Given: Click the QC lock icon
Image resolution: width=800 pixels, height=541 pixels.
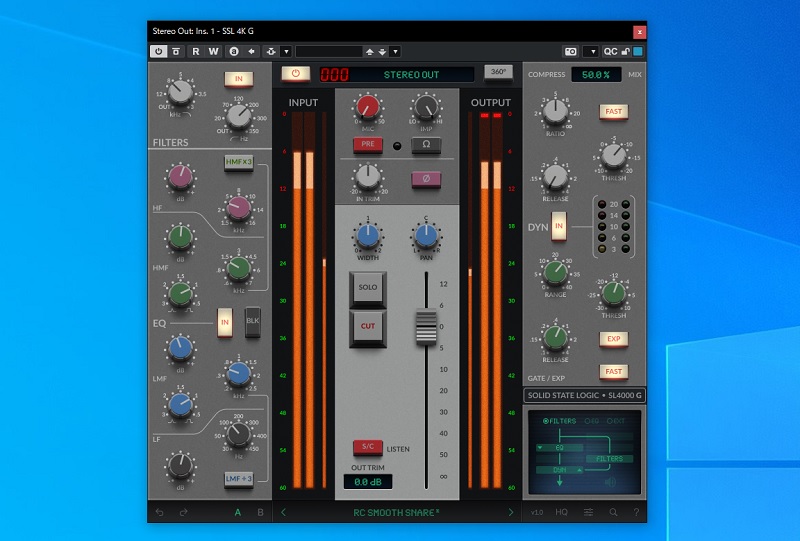Looking at the screenshot, I should pos(626,52).
